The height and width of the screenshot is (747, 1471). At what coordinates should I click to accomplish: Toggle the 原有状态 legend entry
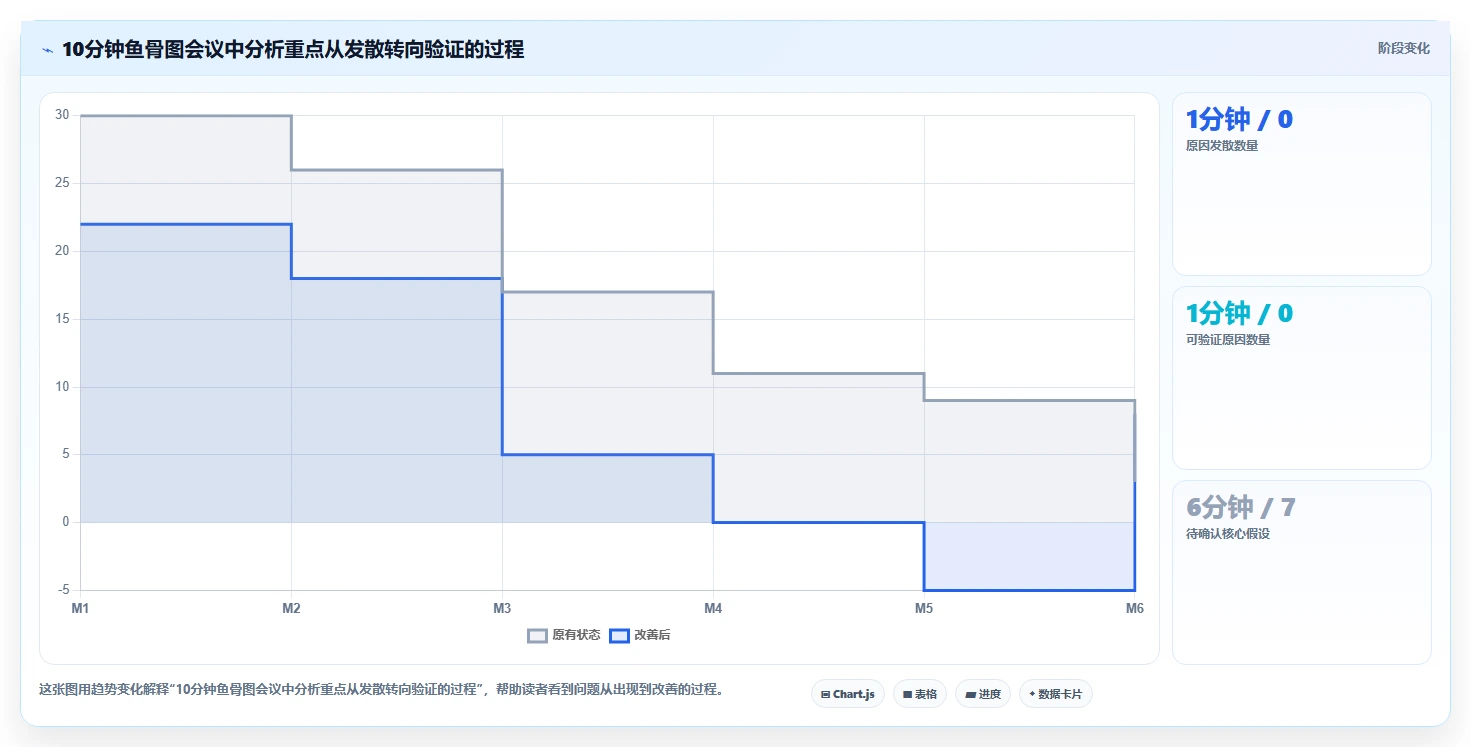pyautogui.click(x=564, y=635)
